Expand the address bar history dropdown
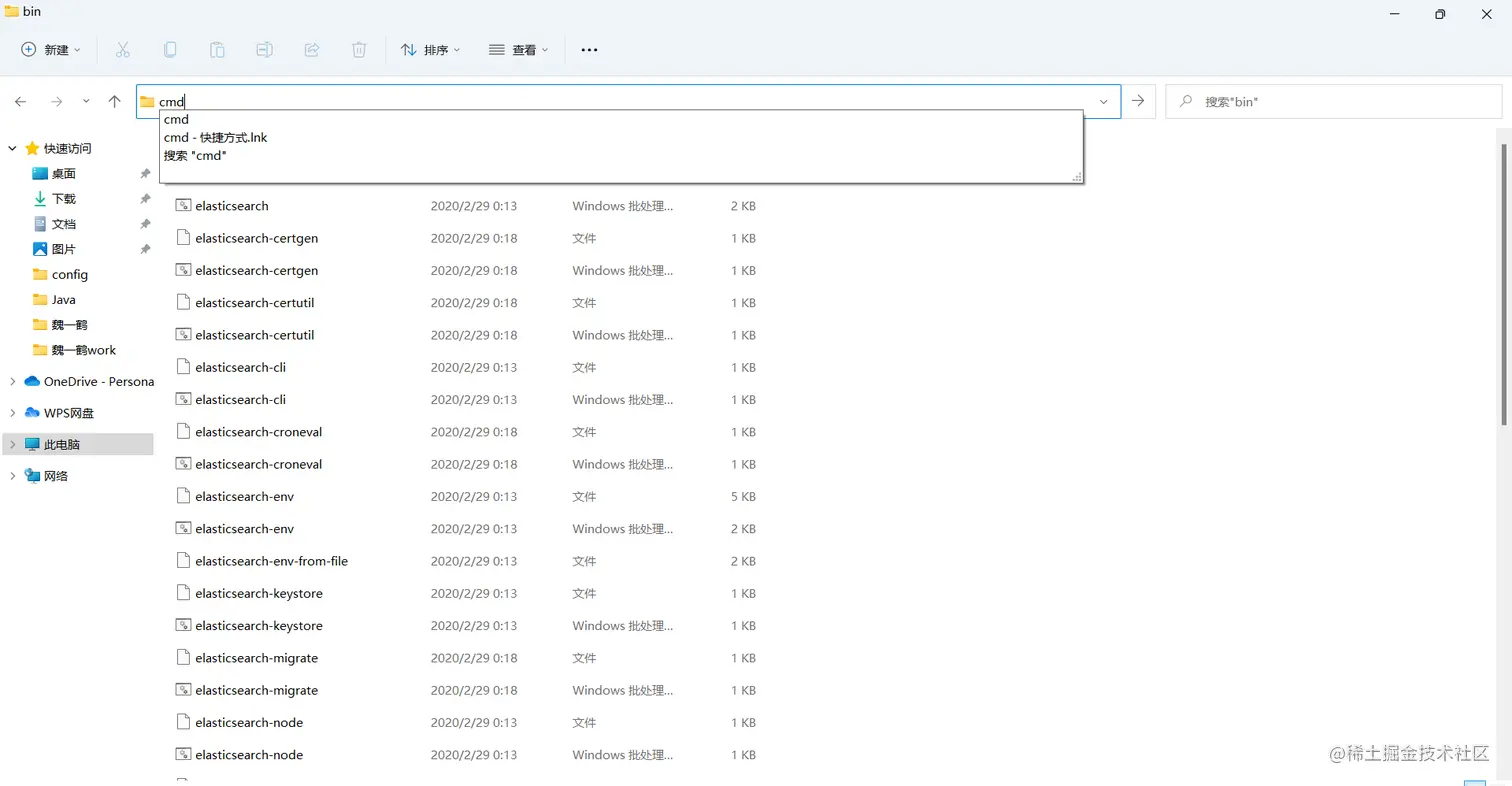 1104,101
